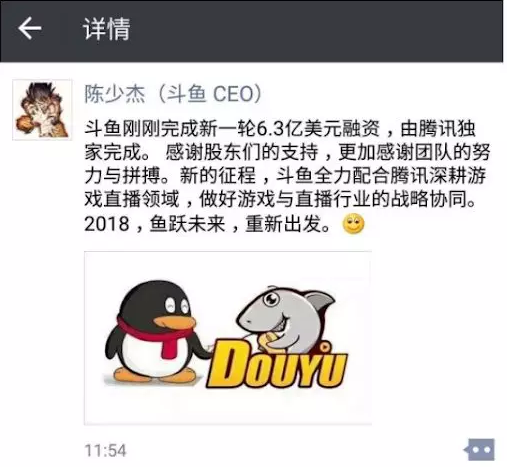The image size is (507, 471).
Task: Tap the 详情 page title
Action: pos(106,29)
